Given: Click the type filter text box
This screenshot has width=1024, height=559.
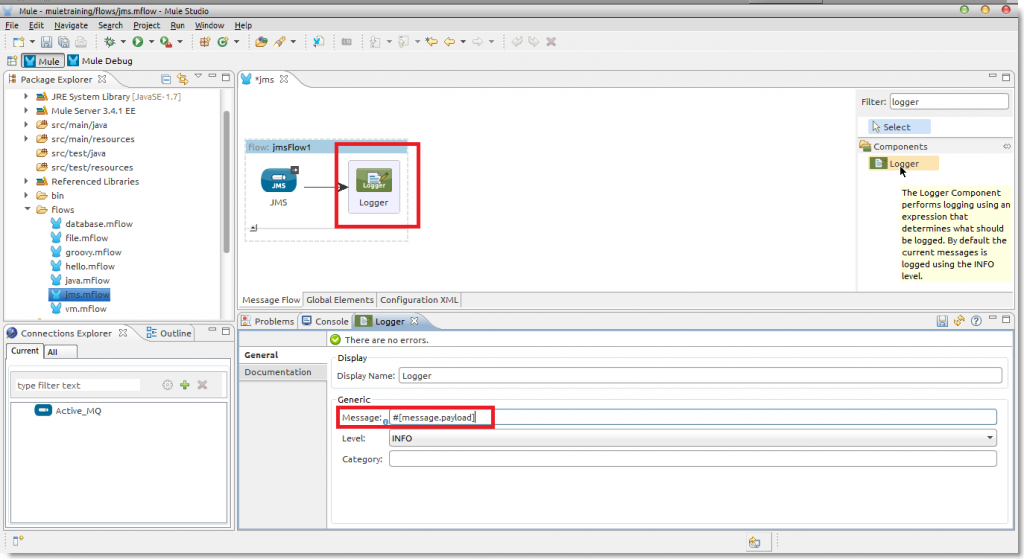Looking at the screenshot, I should tap(78, 385).
